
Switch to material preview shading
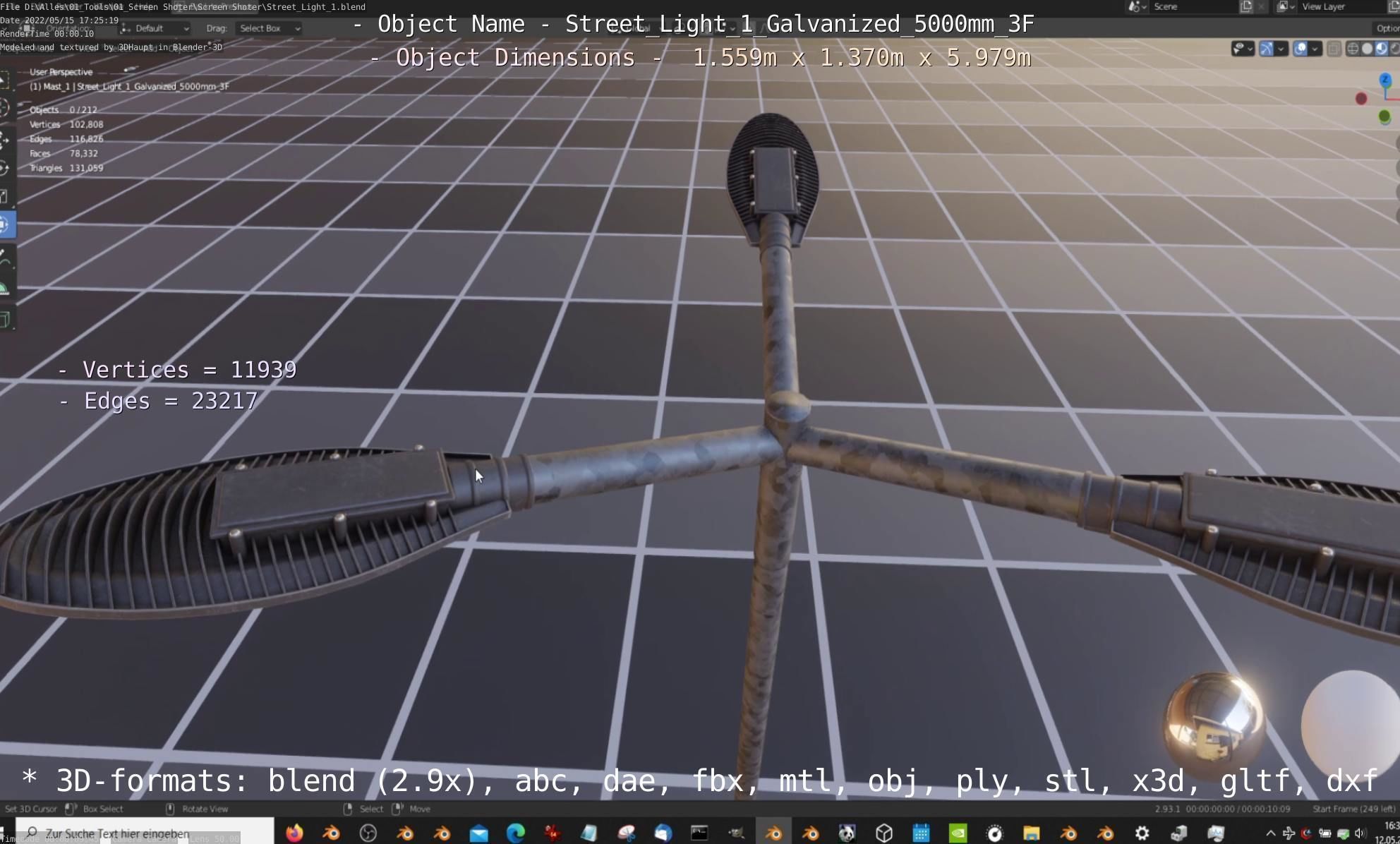(1382, 49)
